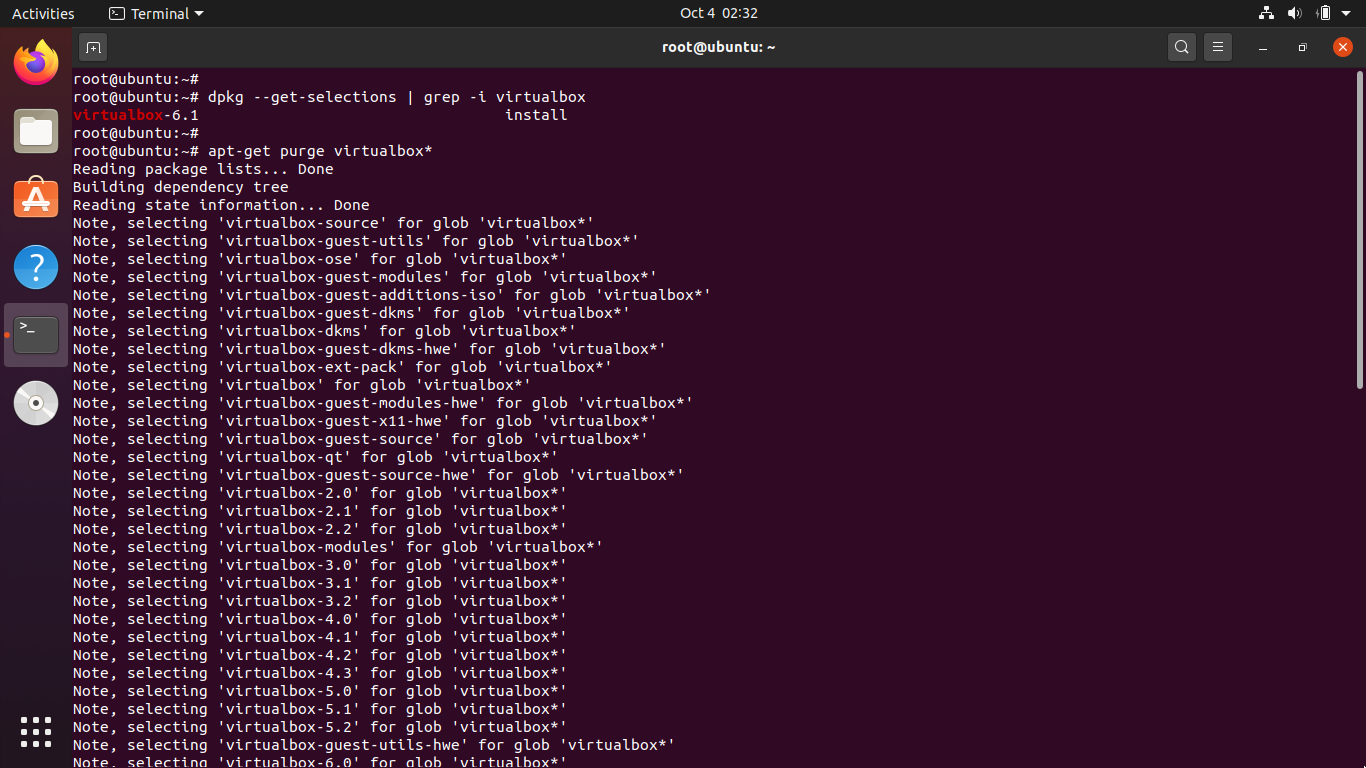Minimize the terminal window
The height and width of the screenshot is (768, 1366).
coord(1263,47)
